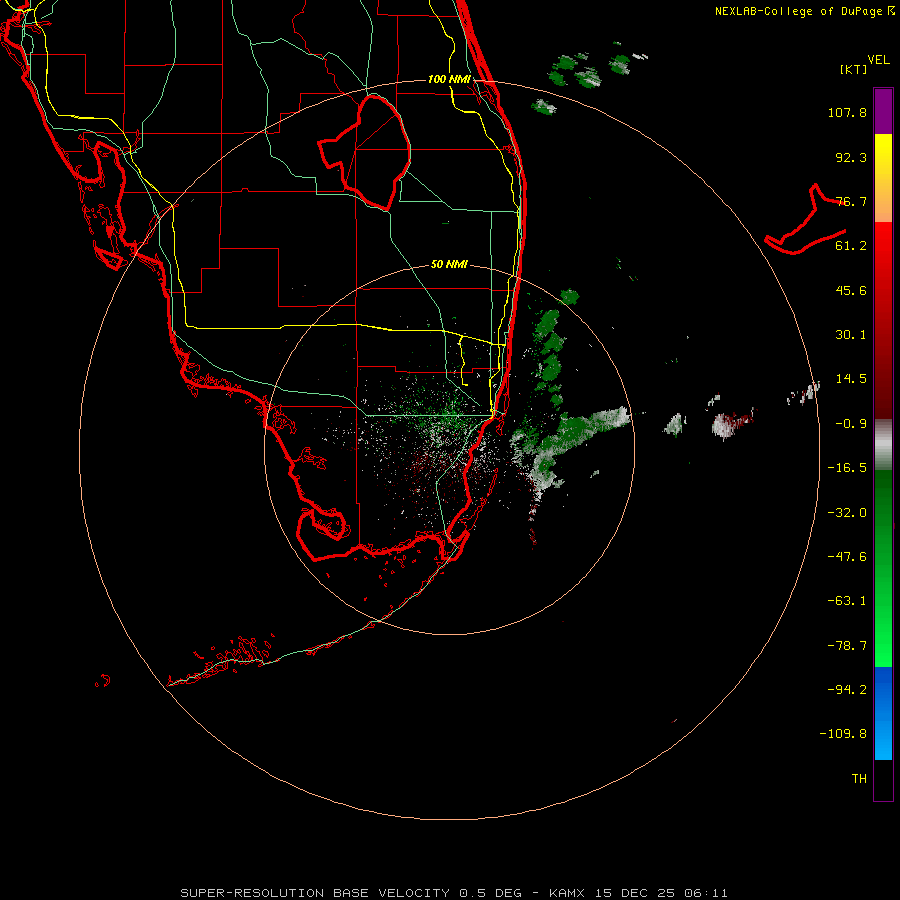Select the 45.6 velocity scale value

[851, 290]
